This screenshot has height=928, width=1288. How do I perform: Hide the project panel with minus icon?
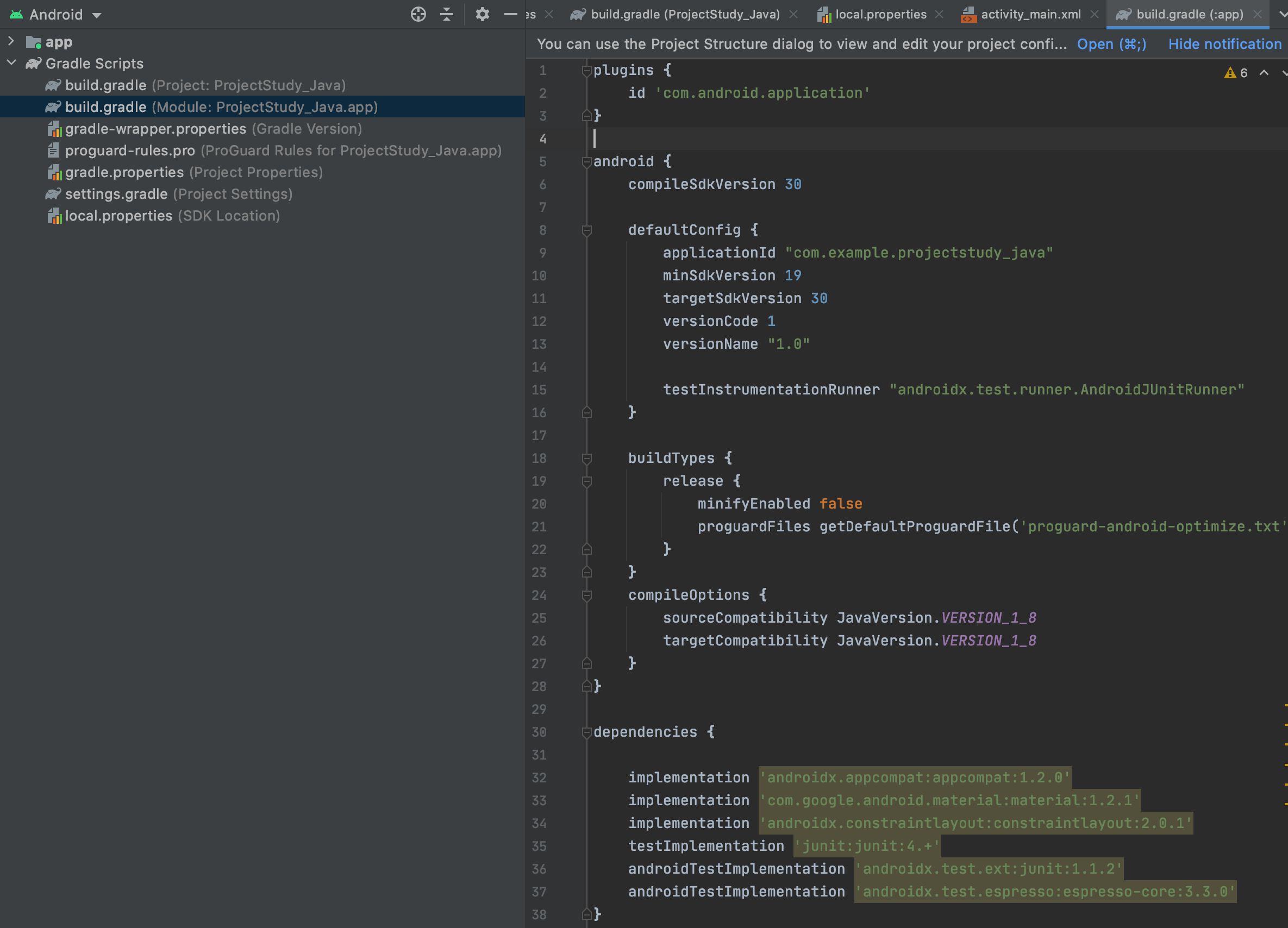pos(510,14)
